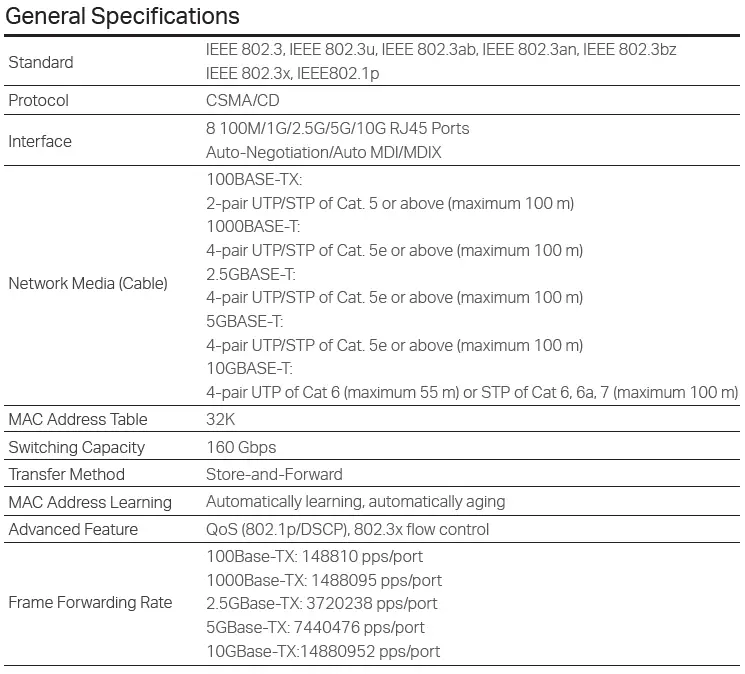The image size is (745, 674).
Task: Click the Advanced Feature label
Action: [73, 529]
